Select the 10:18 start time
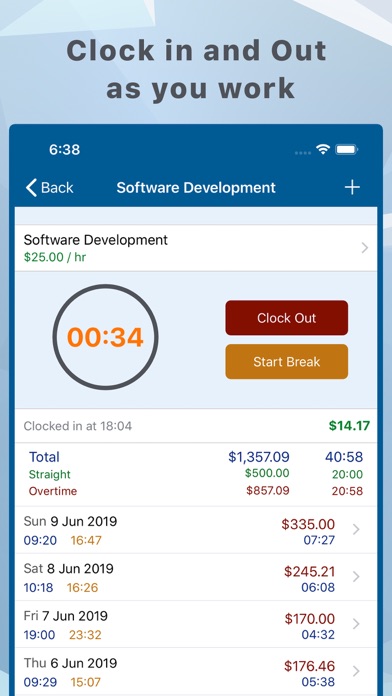 point(38,588)
